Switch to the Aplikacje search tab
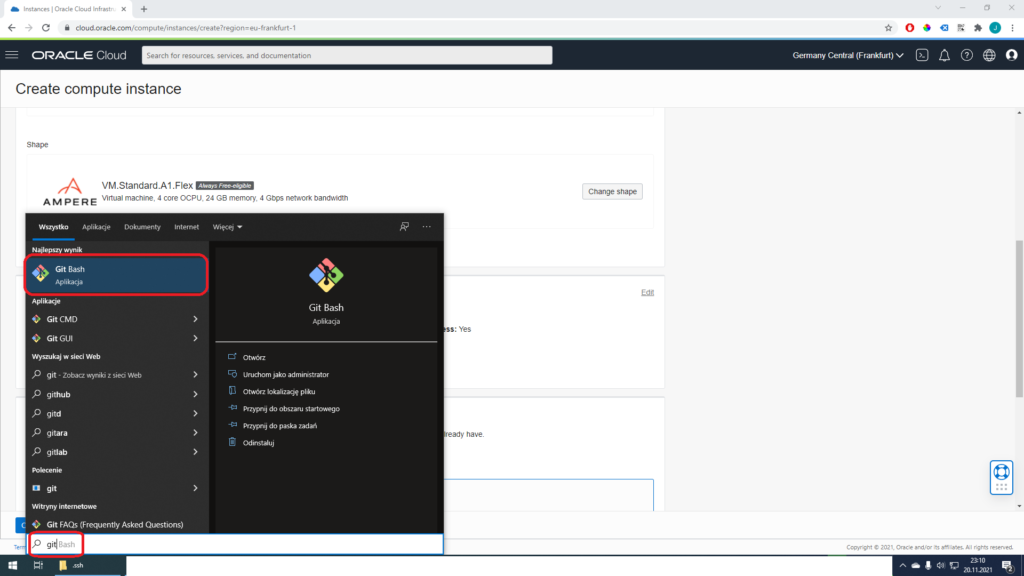 [96, 227]
